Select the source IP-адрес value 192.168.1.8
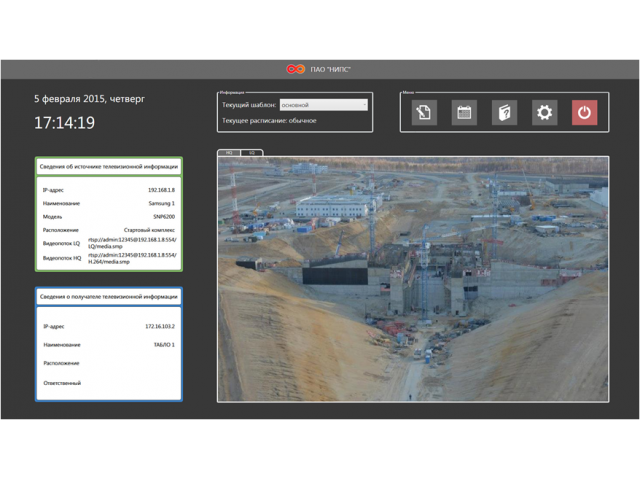The image size is (640, 480). coord(160,190)
